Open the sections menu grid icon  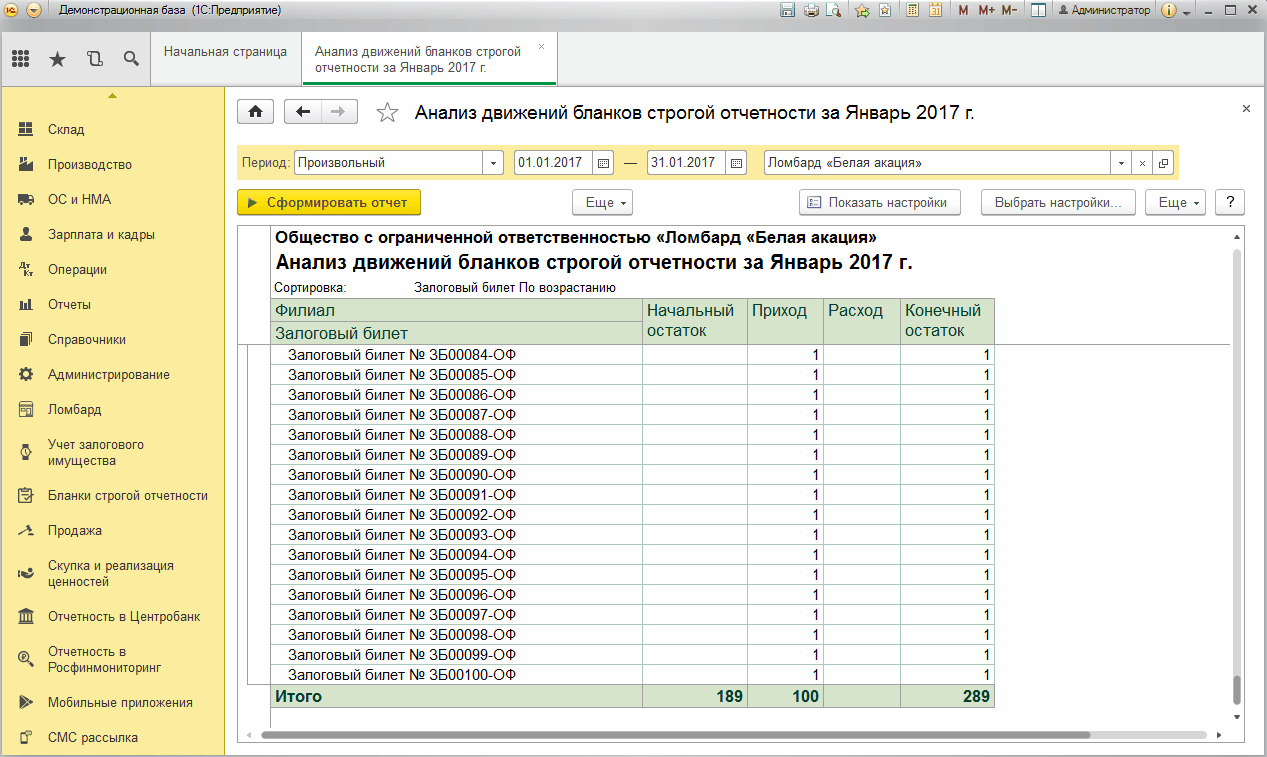(x=21, y=59)
